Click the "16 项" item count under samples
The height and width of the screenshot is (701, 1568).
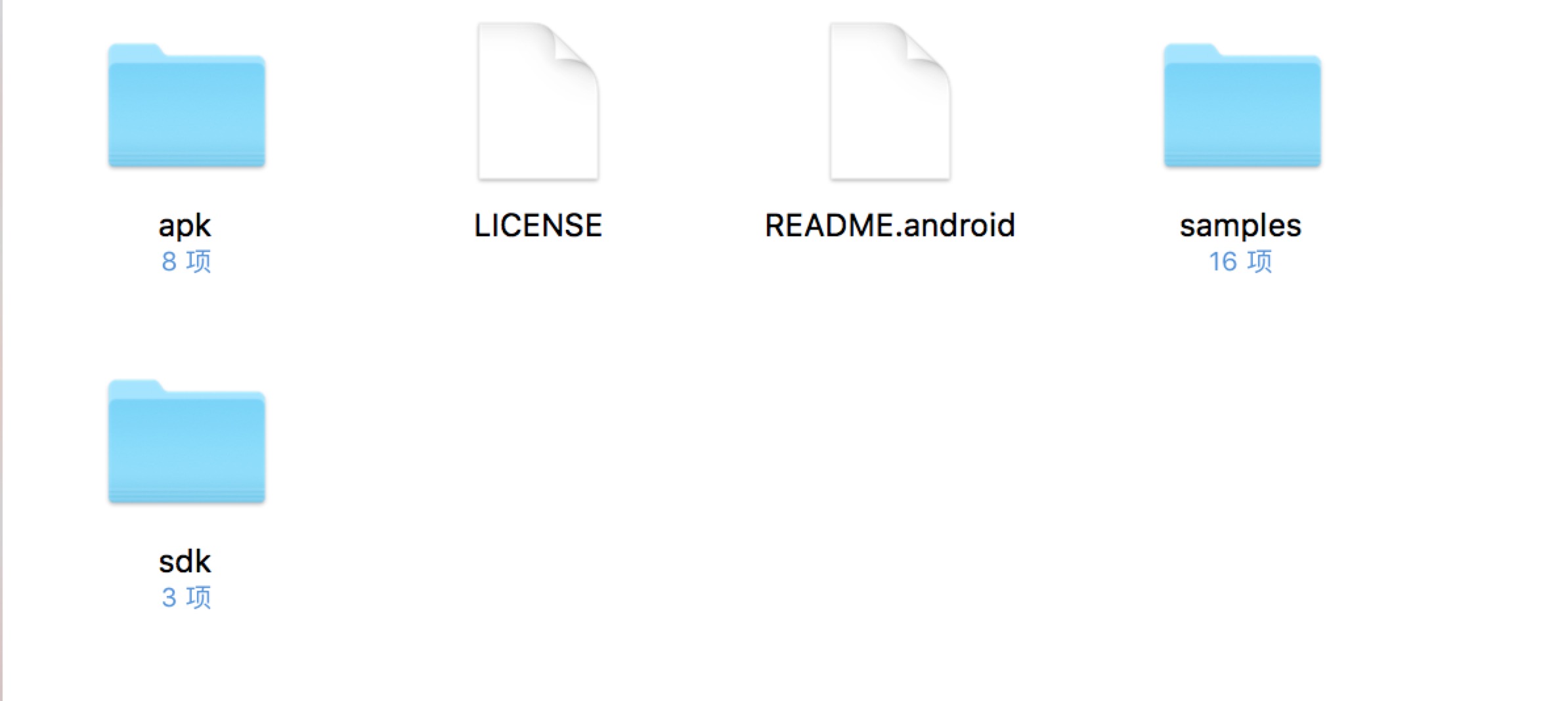1240,261
